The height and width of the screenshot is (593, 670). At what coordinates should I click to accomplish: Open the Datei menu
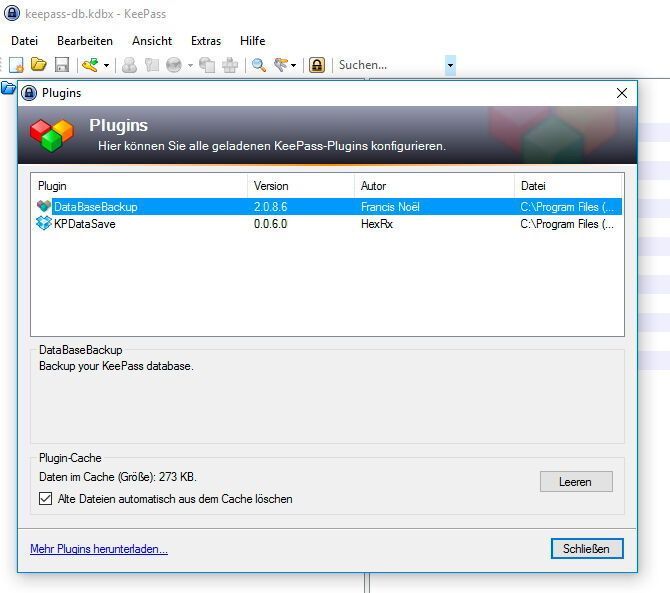[24, 41]
